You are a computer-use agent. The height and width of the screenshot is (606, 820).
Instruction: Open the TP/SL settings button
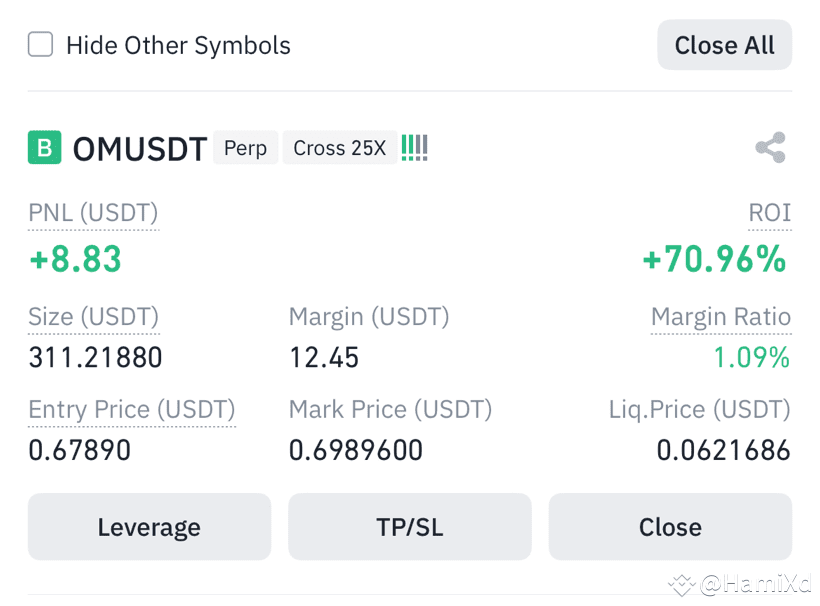pos(409,527)
